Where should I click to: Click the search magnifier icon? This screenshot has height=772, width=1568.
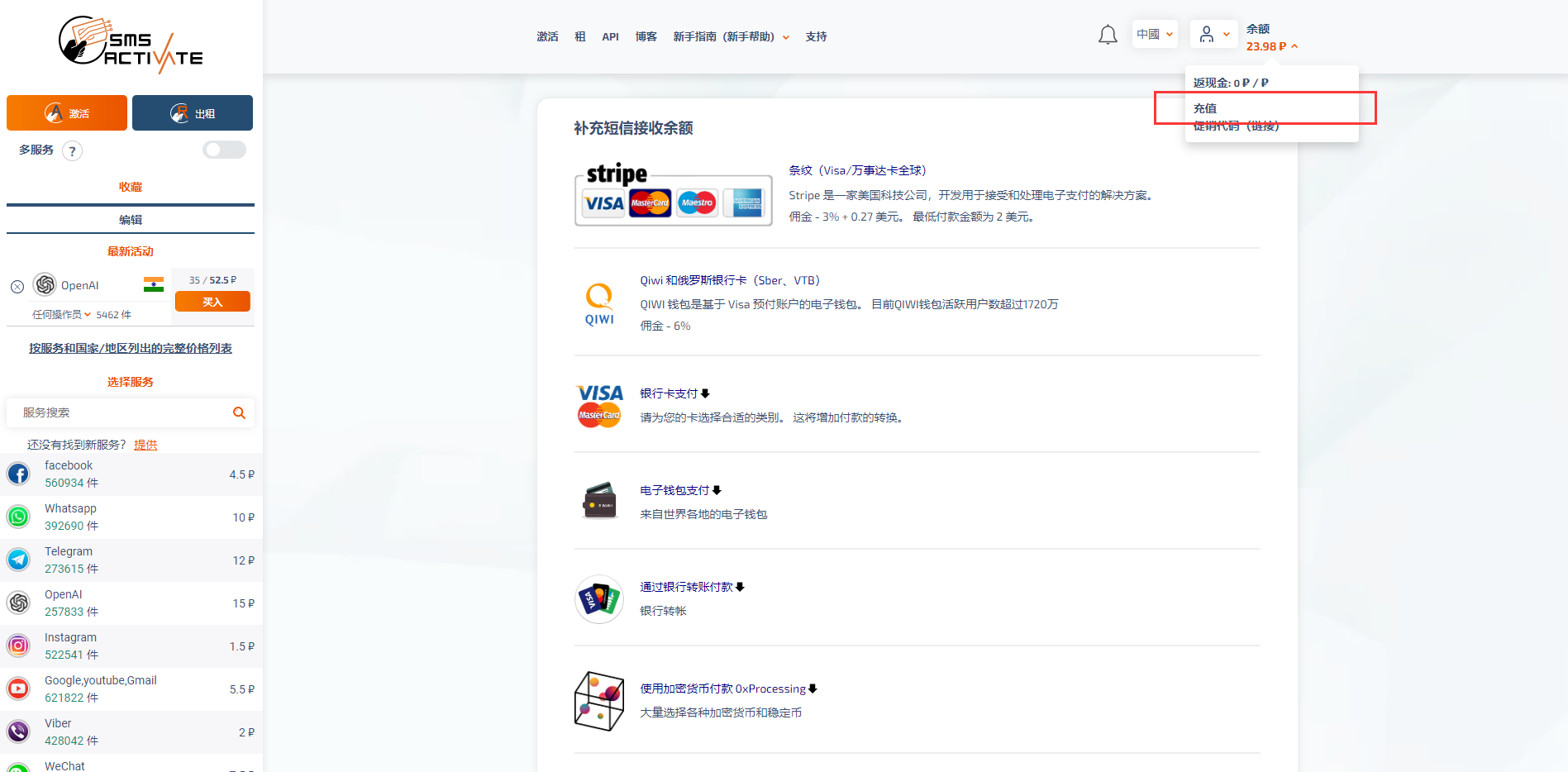(239, 412)
